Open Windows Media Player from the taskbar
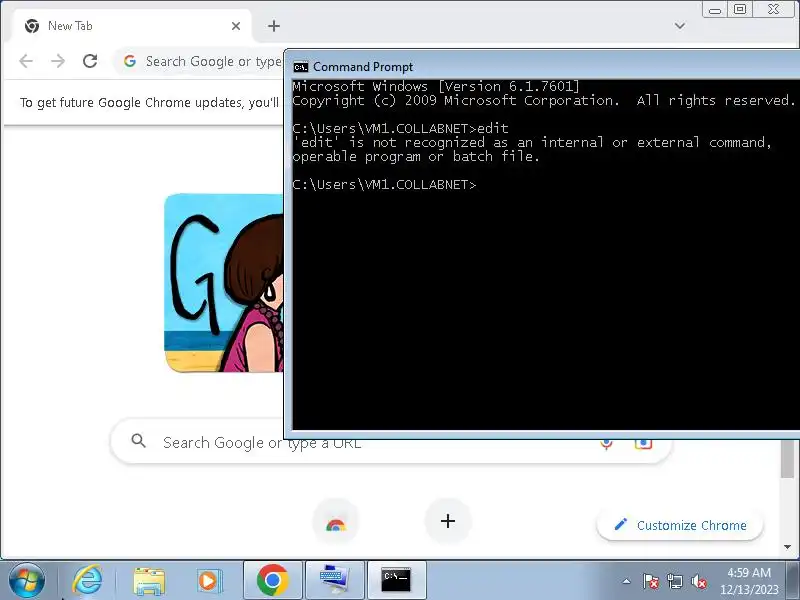800x600 pixels. [209, 581]
